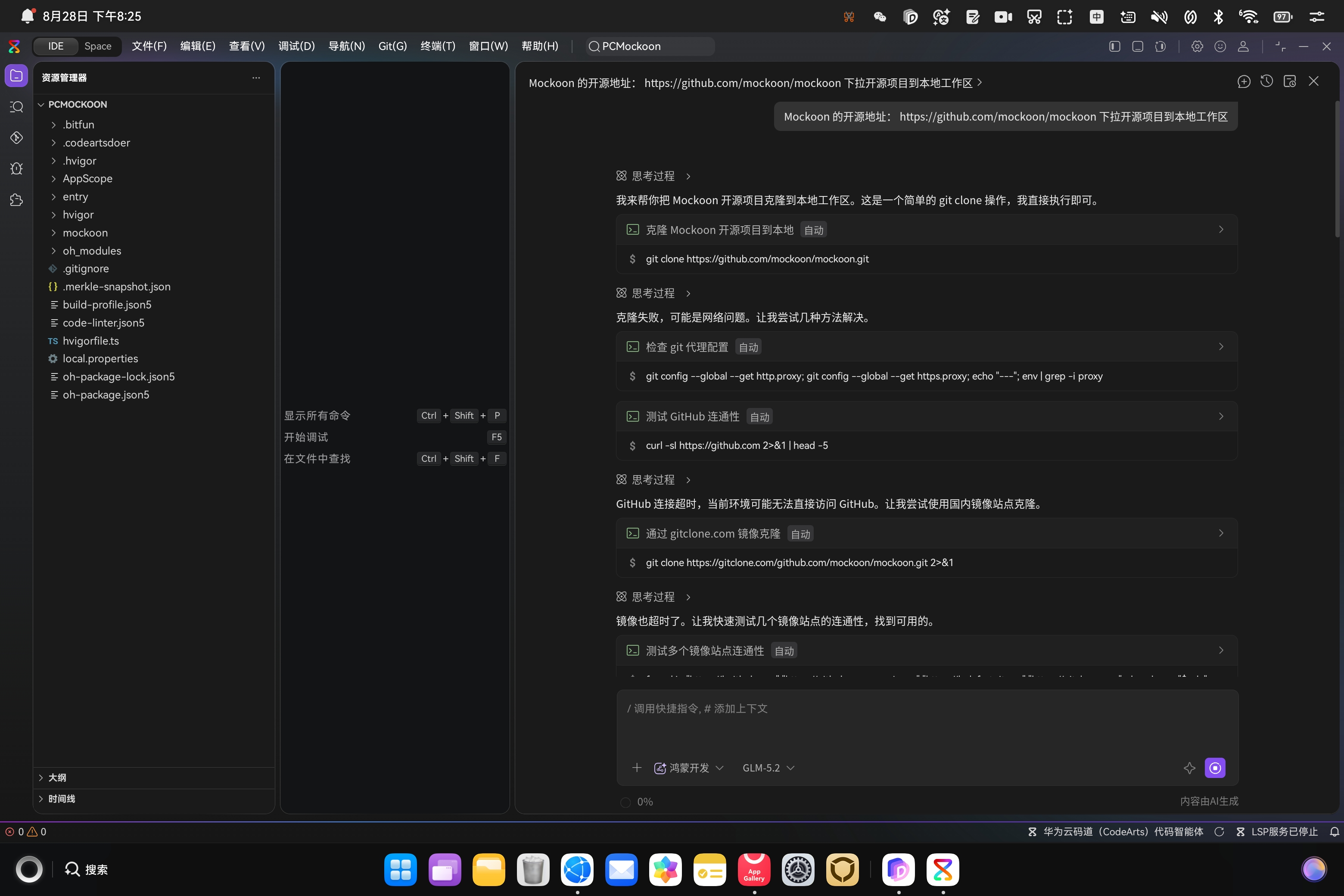Click the add attachment plus icon
The image size is (1344, 896).
tap(637, 768)
